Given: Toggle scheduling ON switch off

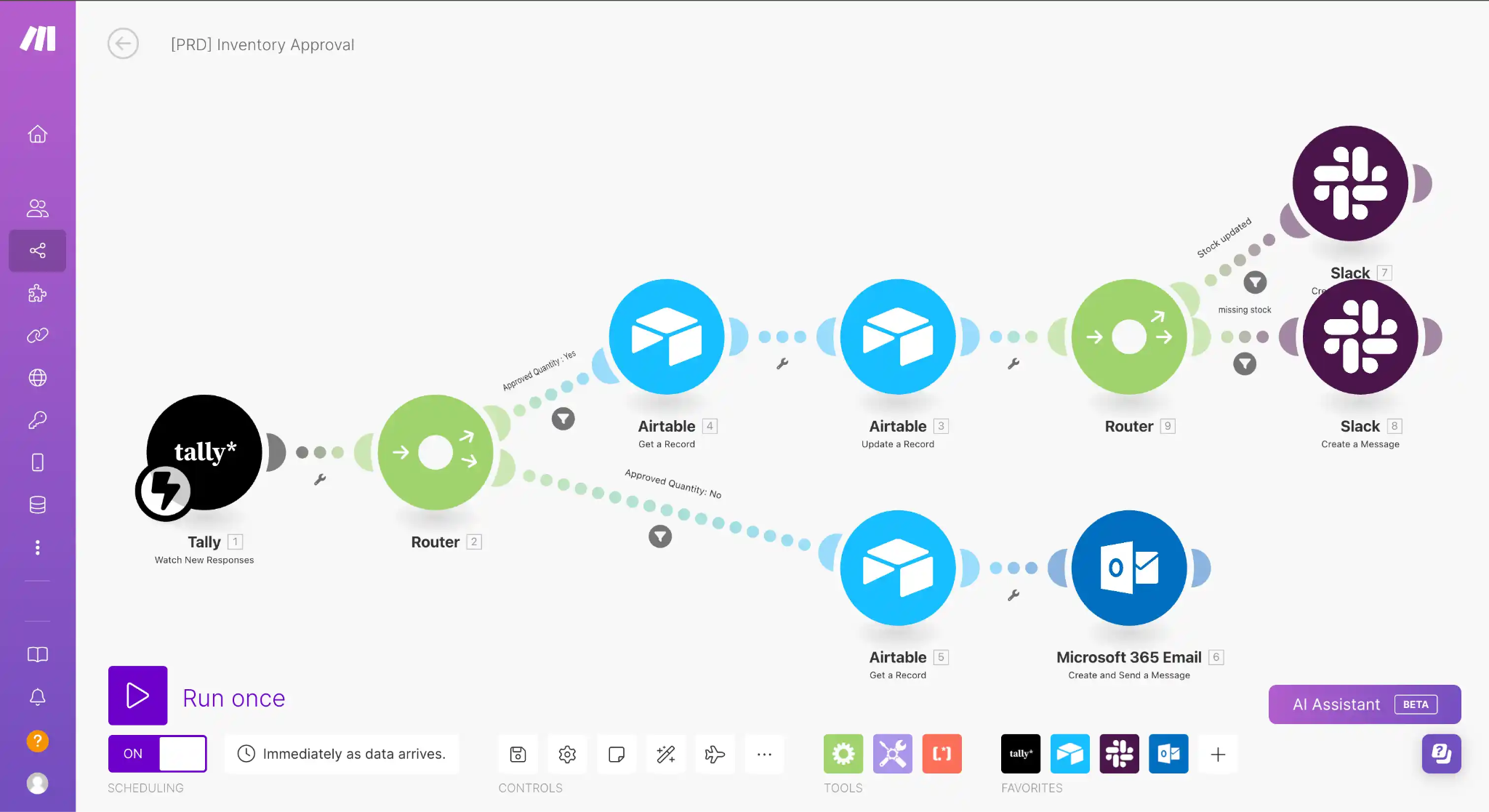Looking at the screenshot, I should click(157, 754).
